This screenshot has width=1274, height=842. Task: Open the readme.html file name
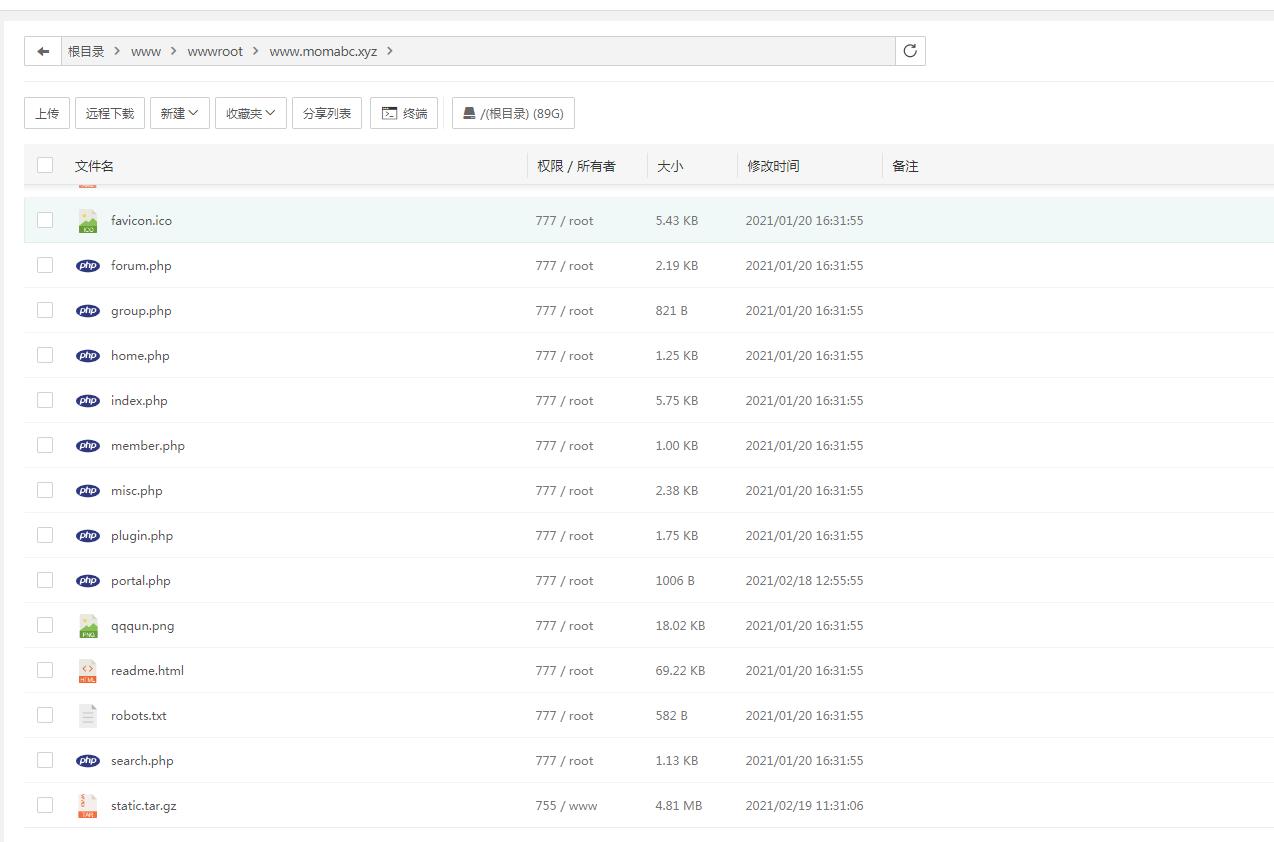pos(147,671)
